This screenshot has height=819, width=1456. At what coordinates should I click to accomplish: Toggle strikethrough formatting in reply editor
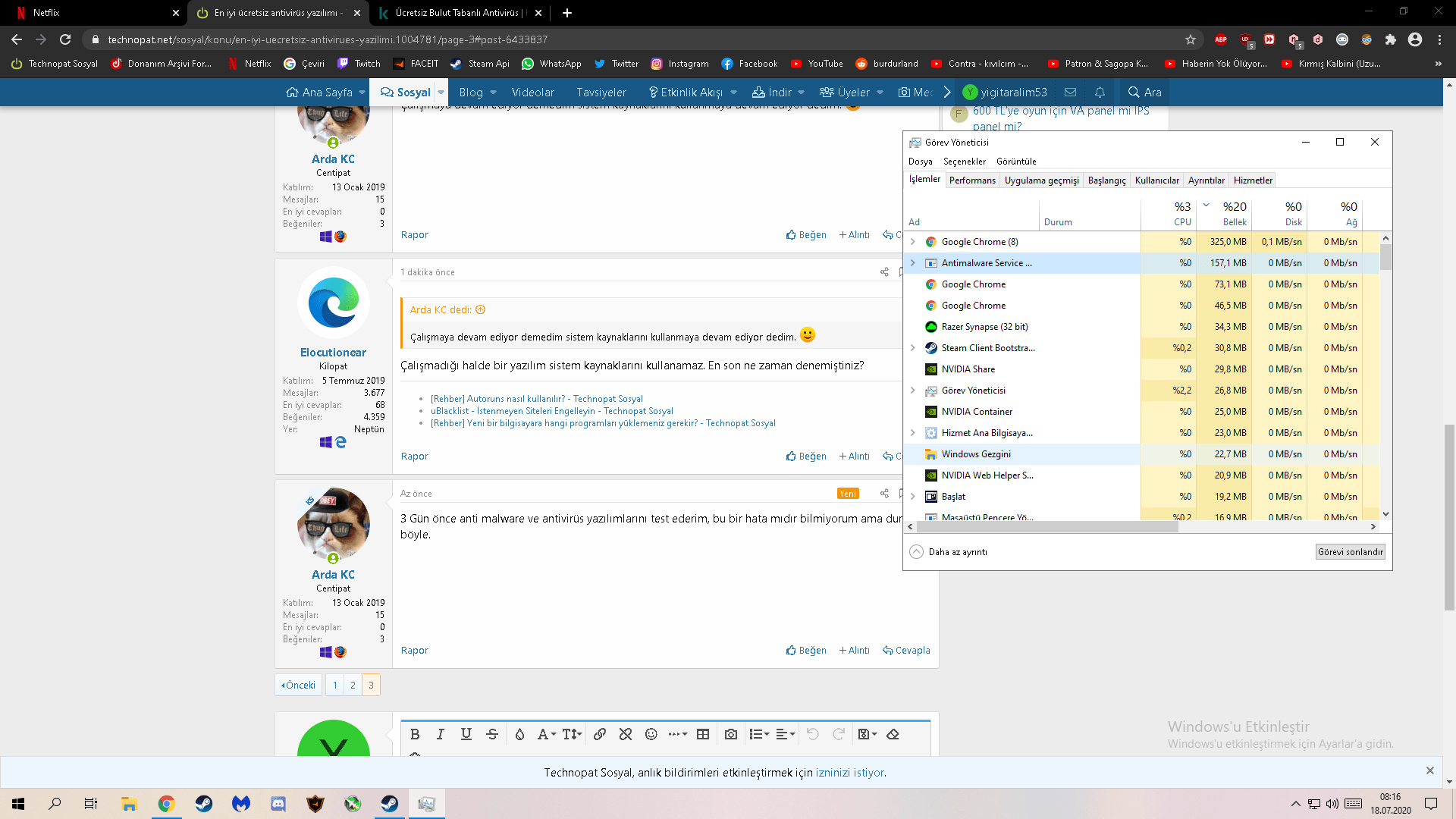pyautogui.click(x=492, y=734)
